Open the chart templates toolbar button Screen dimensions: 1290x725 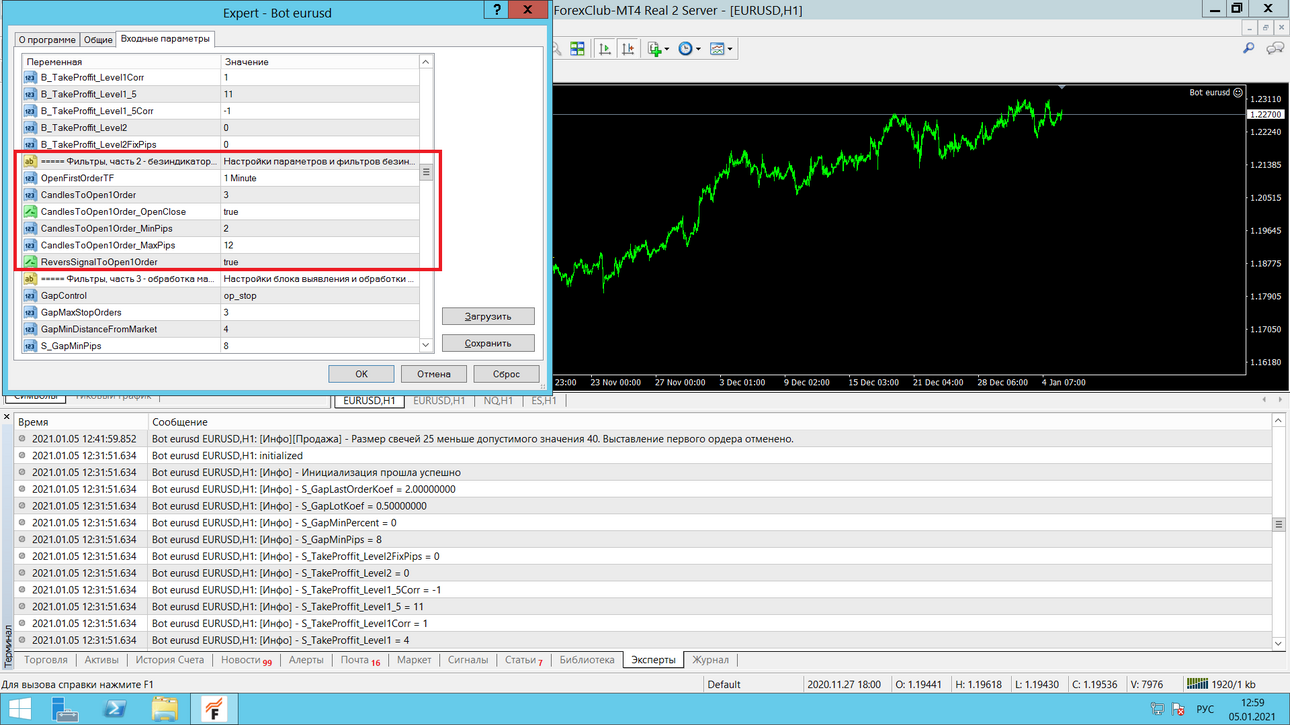[717, 48]
